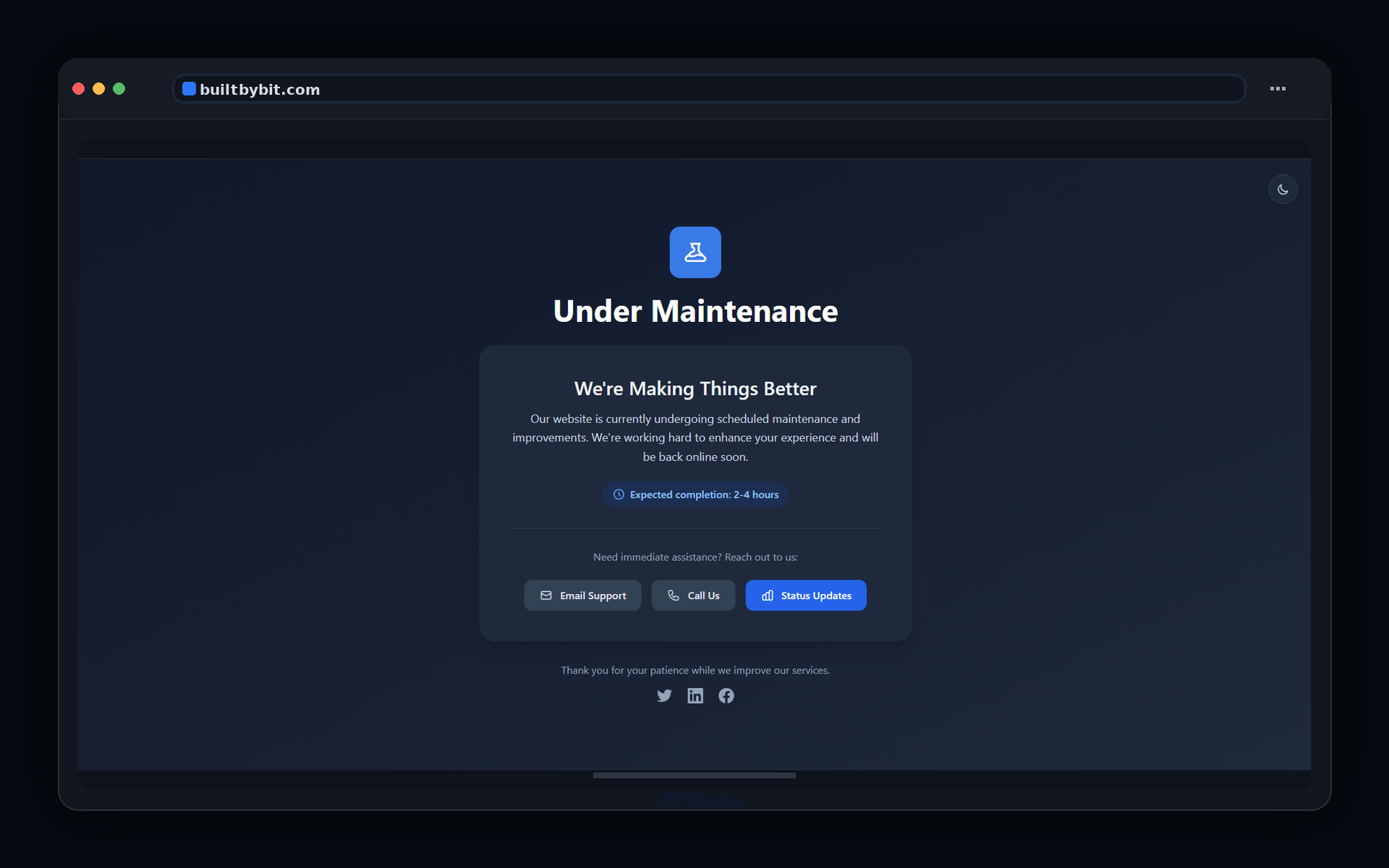This screenshot has width=1389, height=868.
Task: Click the site favicon in address bar
Action: (x=190, y=88)
